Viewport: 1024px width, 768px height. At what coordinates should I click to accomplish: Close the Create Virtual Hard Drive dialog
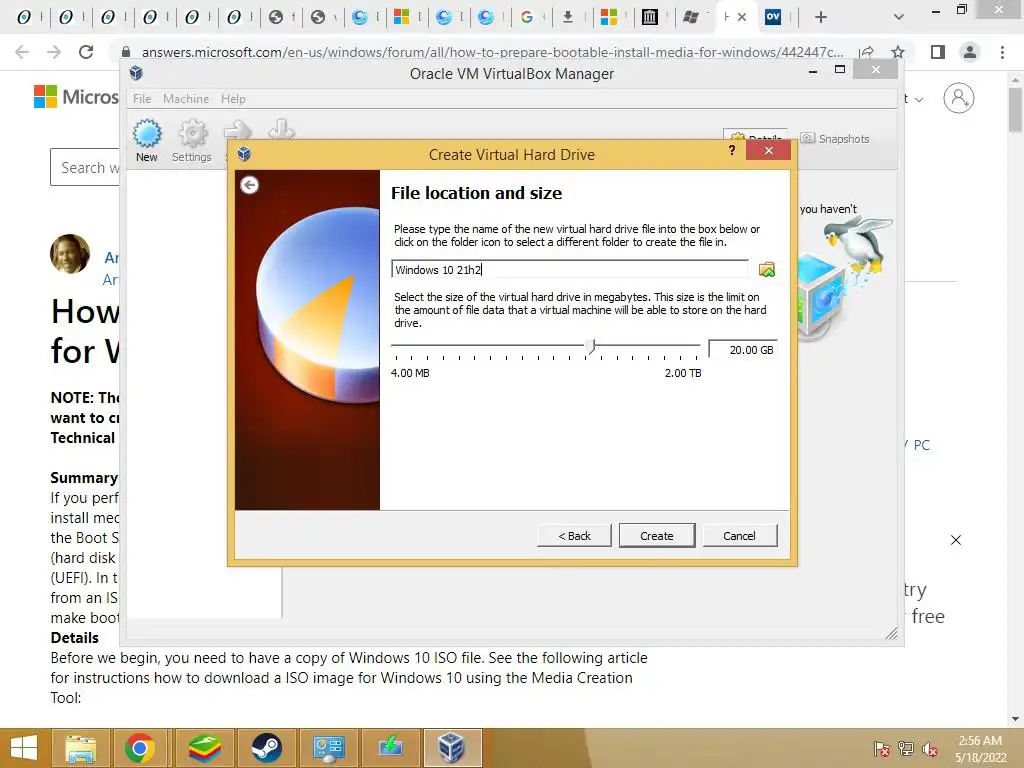pos(769,151)
